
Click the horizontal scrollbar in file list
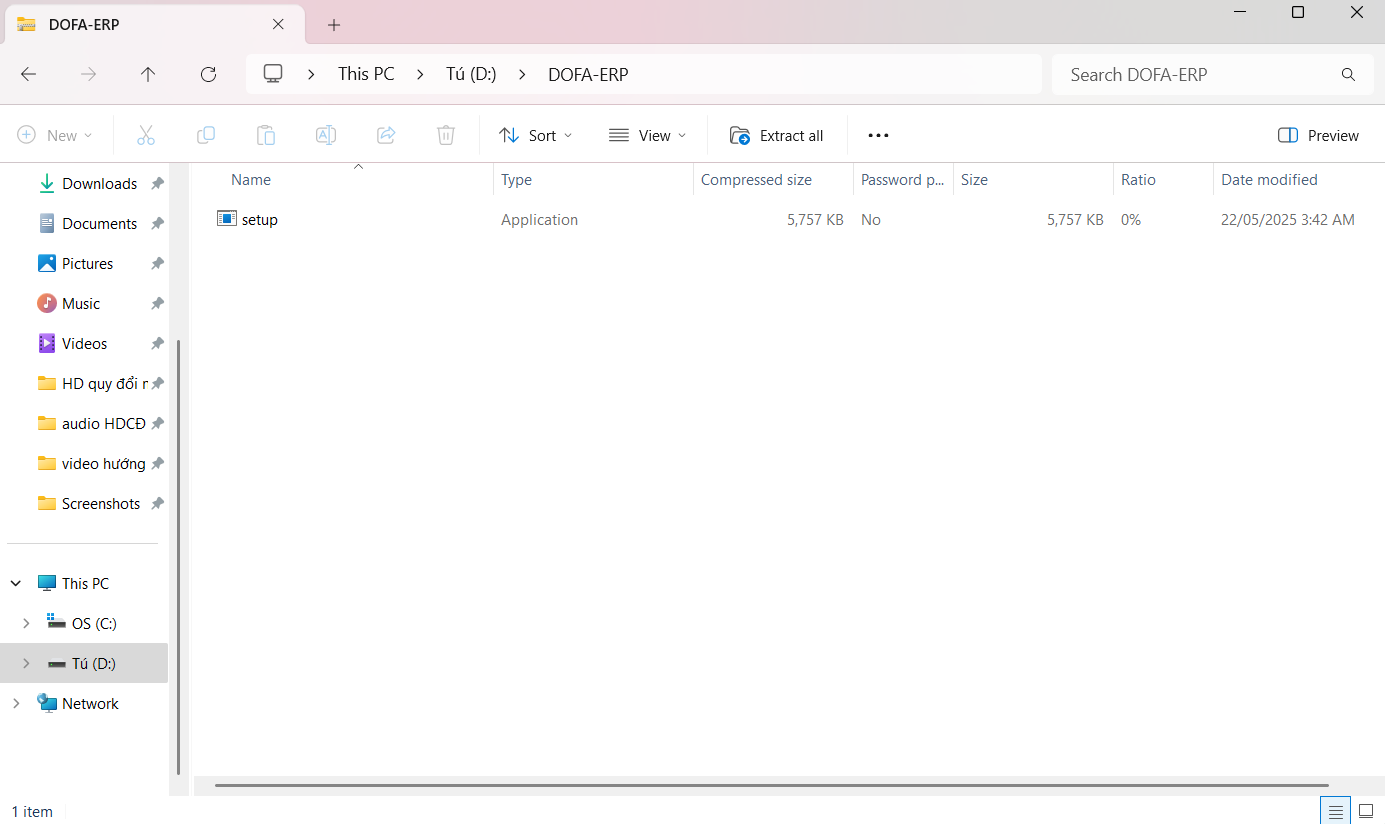click(x=772, y=786)
